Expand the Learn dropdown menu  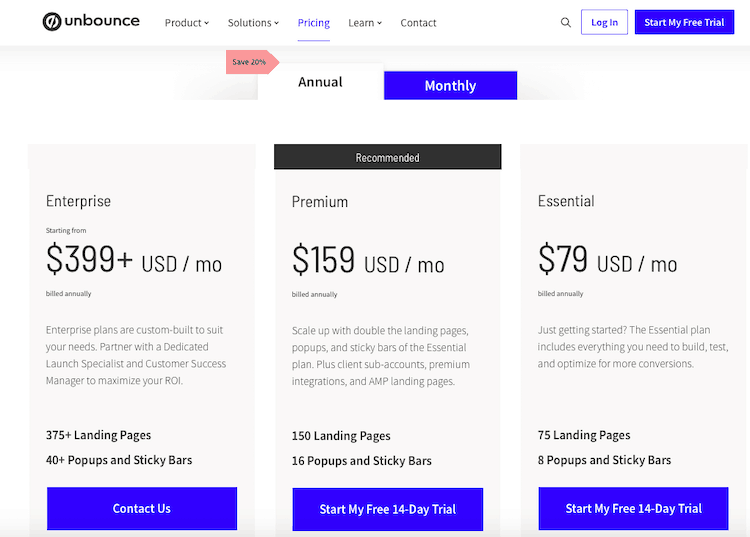pyautogui.click(x=365, y=23)
